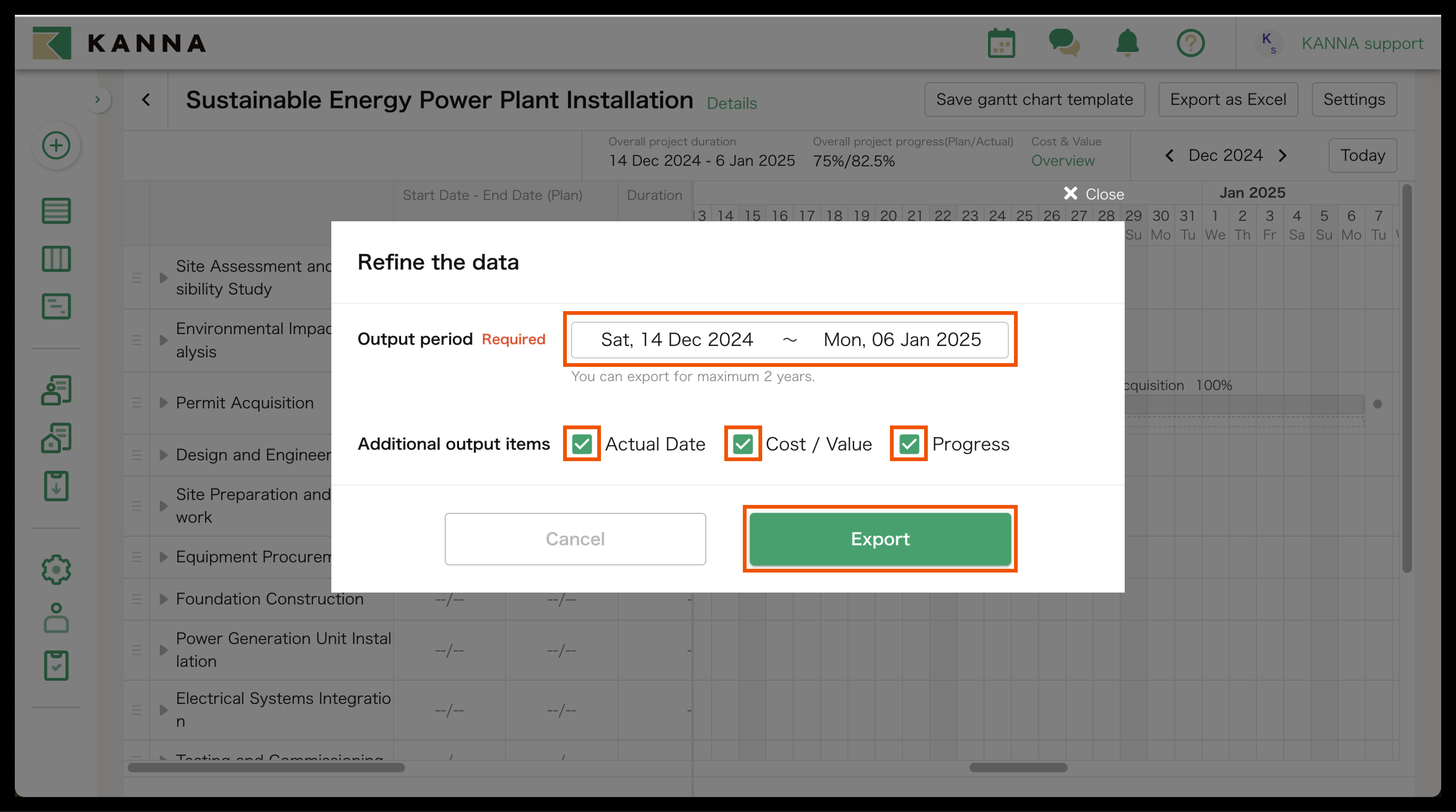This screenshot has width=1456, height=812.
Task: Open the Output period date range field
Action: point(790,340)
